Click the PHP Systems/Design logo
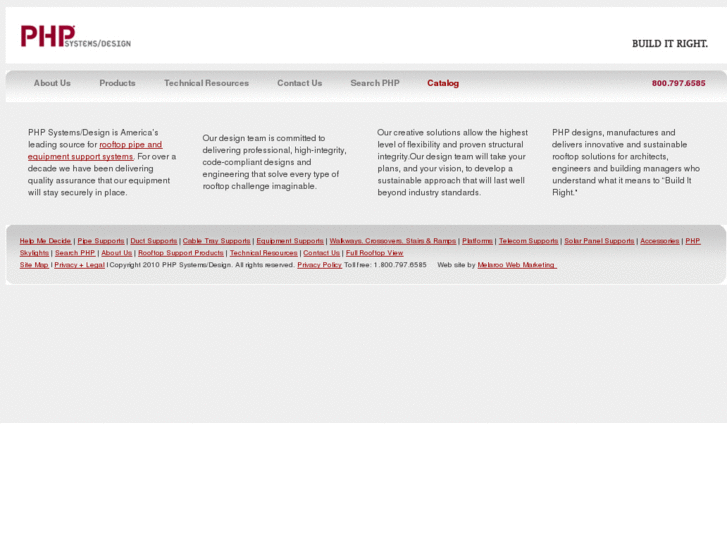Viewport: 727px width, 545px height. [x=76, y=36]
